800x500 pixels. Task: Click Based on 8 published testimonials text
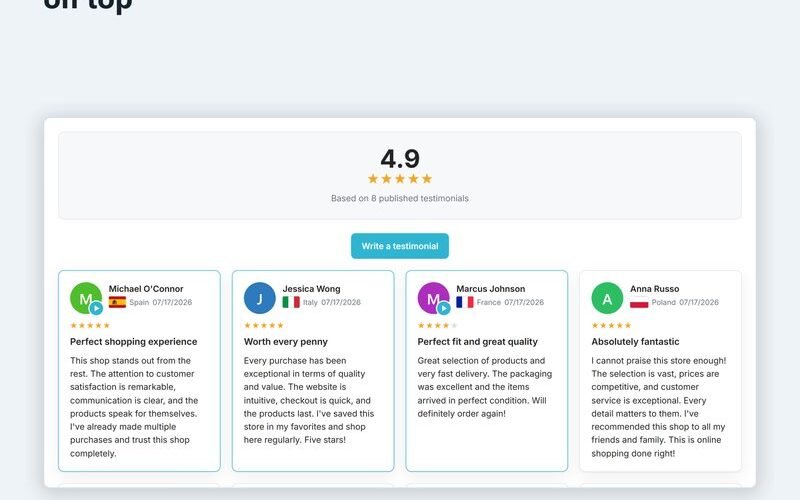click(x=399, y=198)
